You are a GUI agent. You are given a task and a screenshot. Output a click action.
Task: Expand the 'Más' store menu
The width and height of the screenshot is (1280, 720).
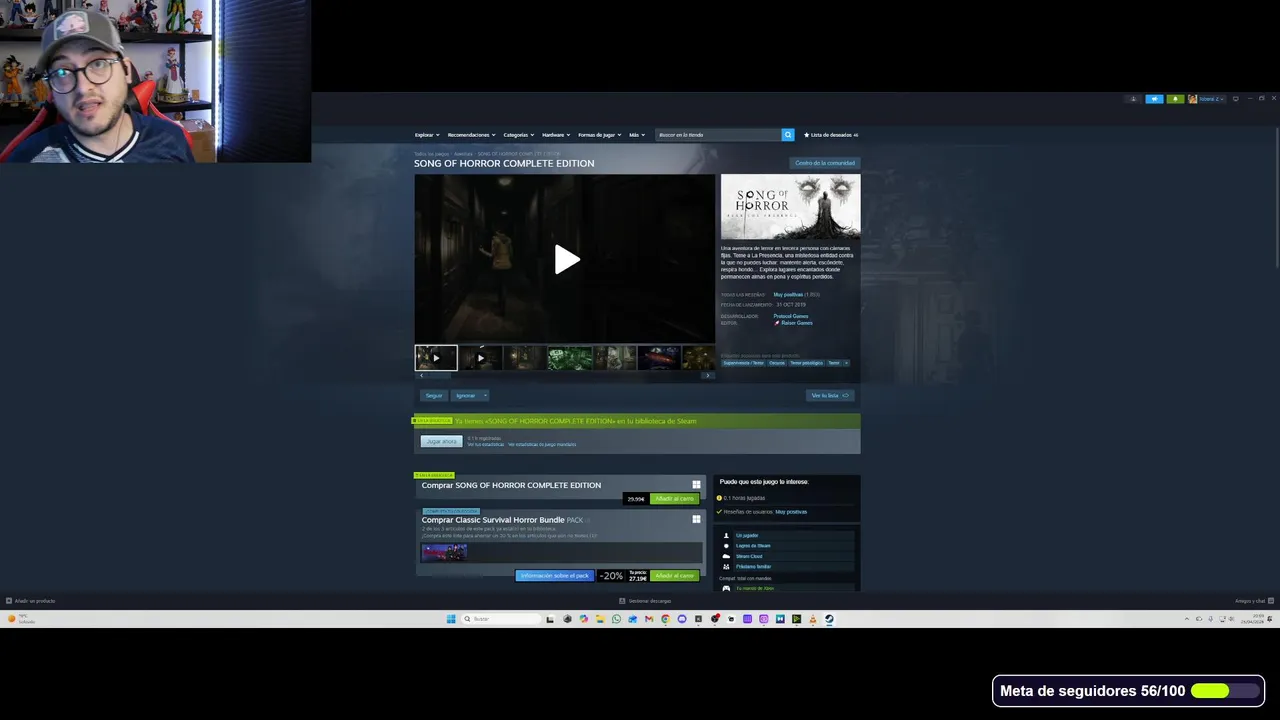click(x=636, y=134)
